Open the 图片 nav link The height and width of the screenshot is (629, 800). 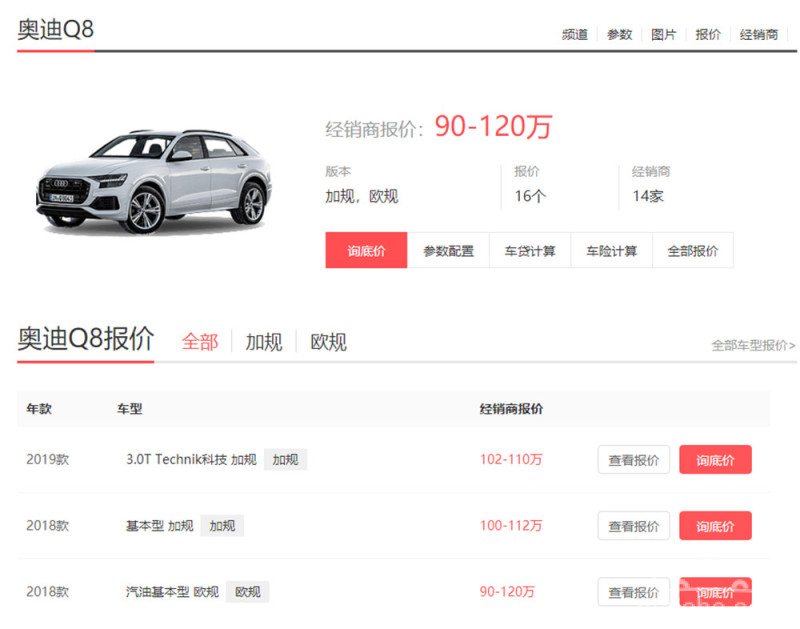663,35
